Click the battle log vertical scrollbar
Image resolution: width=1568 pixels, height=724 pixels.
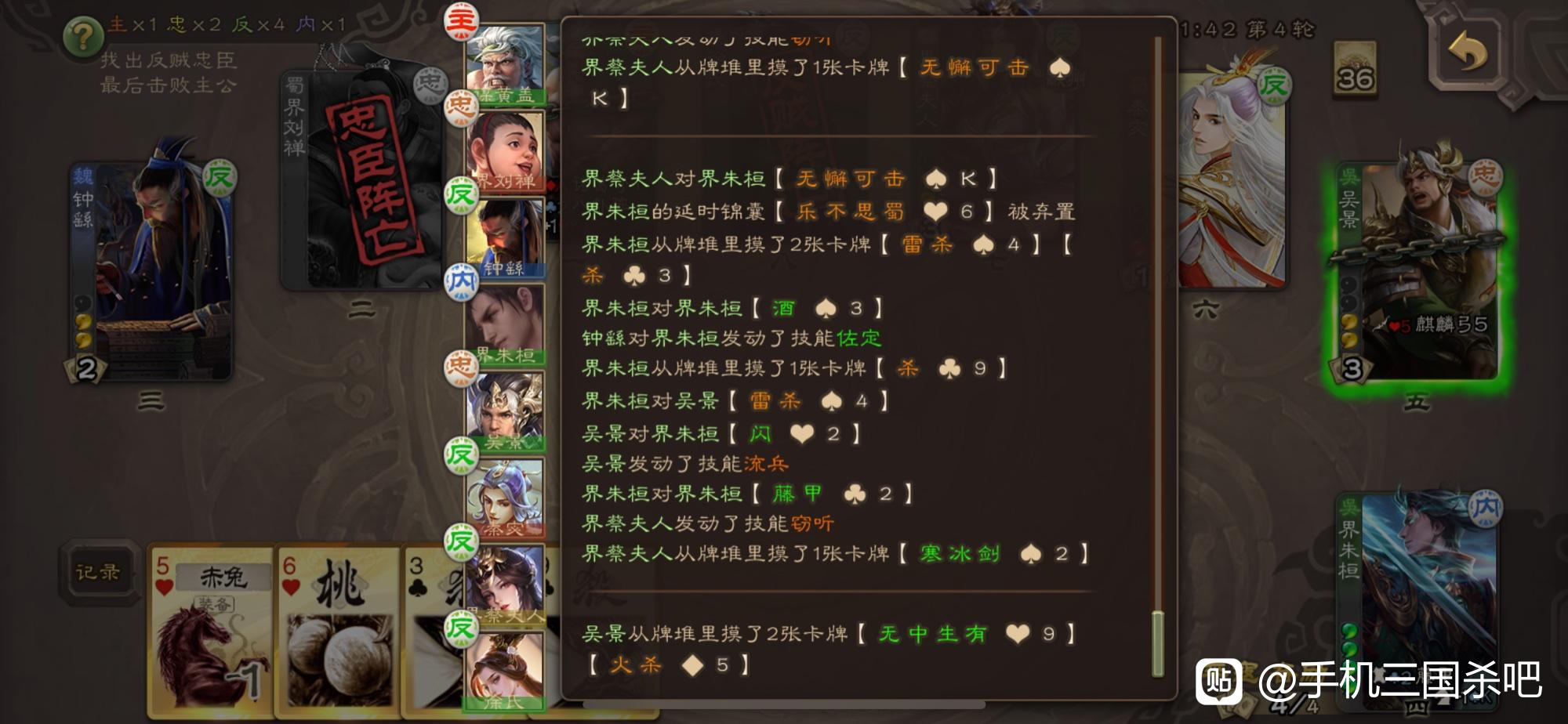pyautogui.click(x=1157, y=357)
